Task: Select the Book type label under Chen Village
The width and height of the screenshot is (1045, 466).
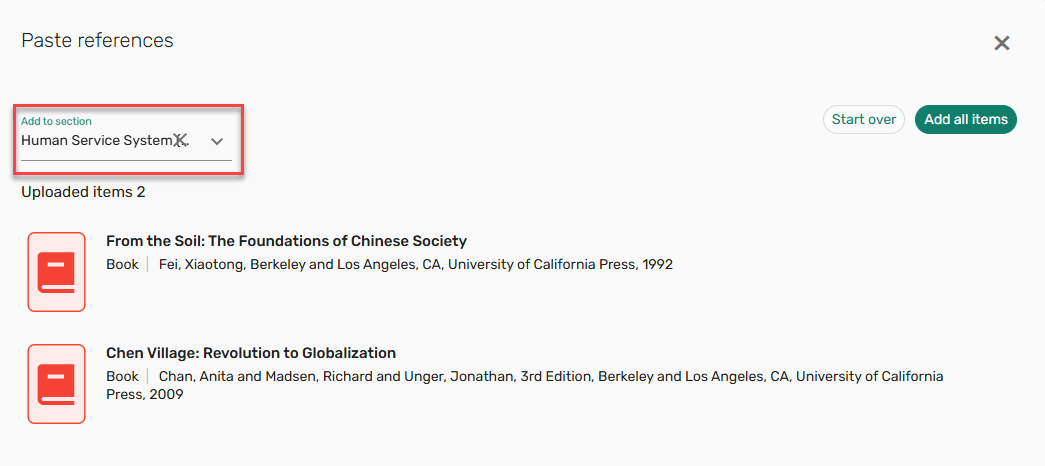Action: point(122,377)
